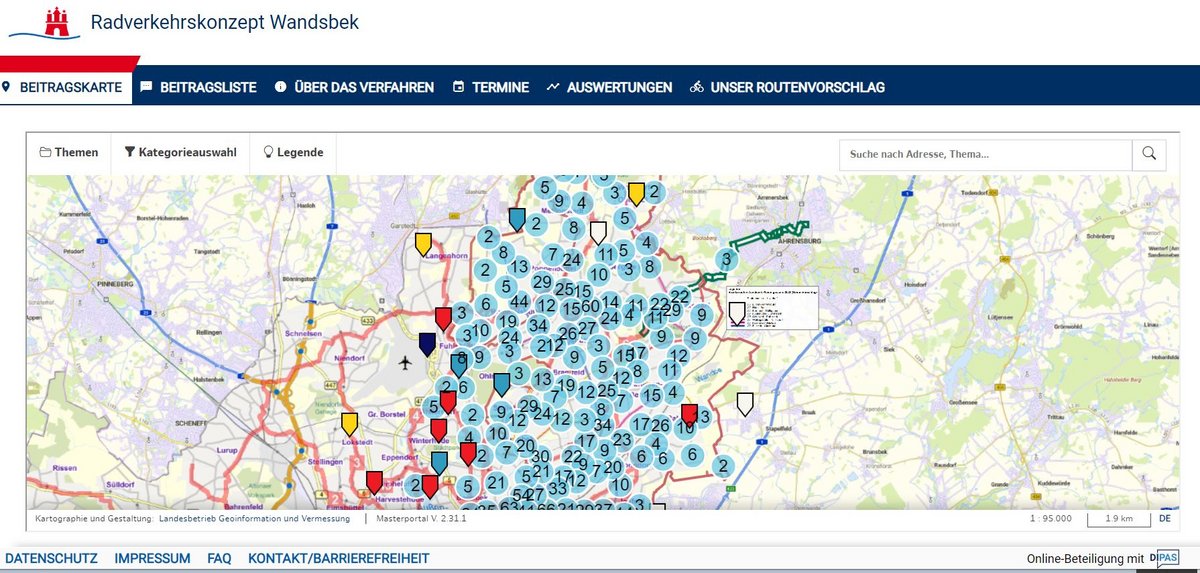
Task: Click the yellow marker near Lokstedt
Action: point(349,424)
